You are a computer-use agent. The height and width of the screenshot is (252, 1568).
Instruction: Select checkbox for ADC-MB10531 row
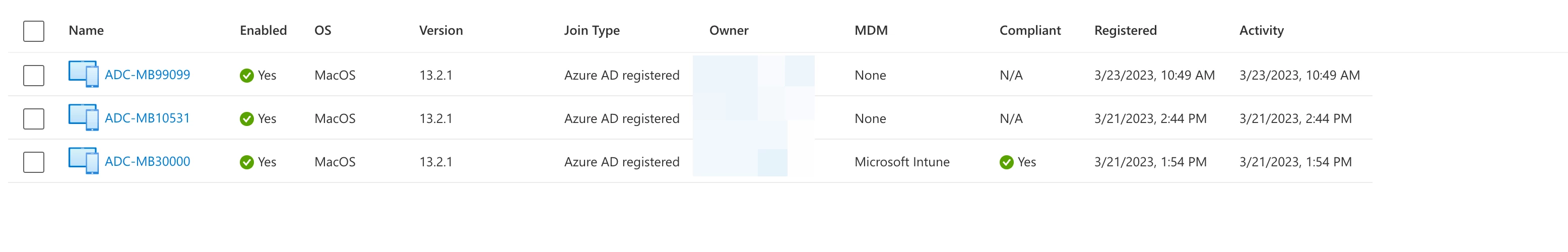click(x=33, y=119)
